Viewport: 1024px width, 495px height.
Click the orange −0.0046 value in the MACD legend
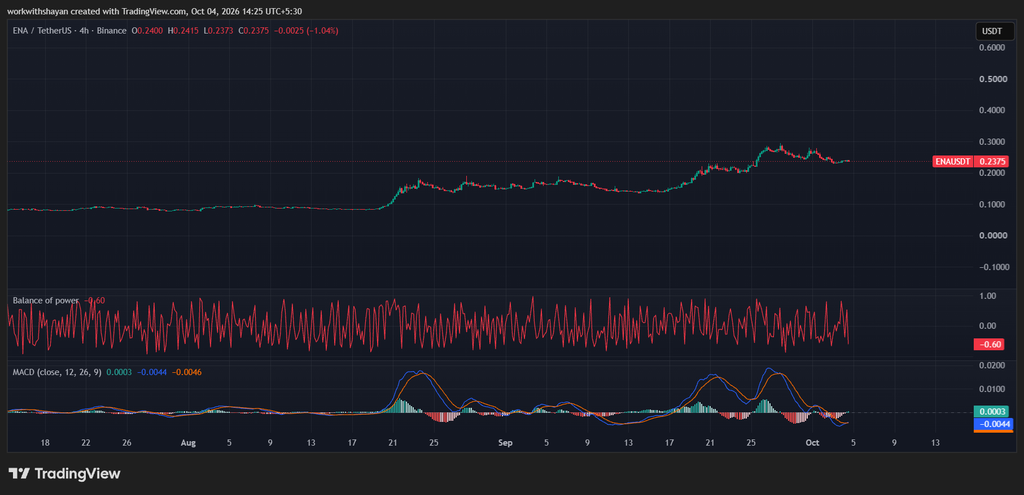tap(187, 372)
